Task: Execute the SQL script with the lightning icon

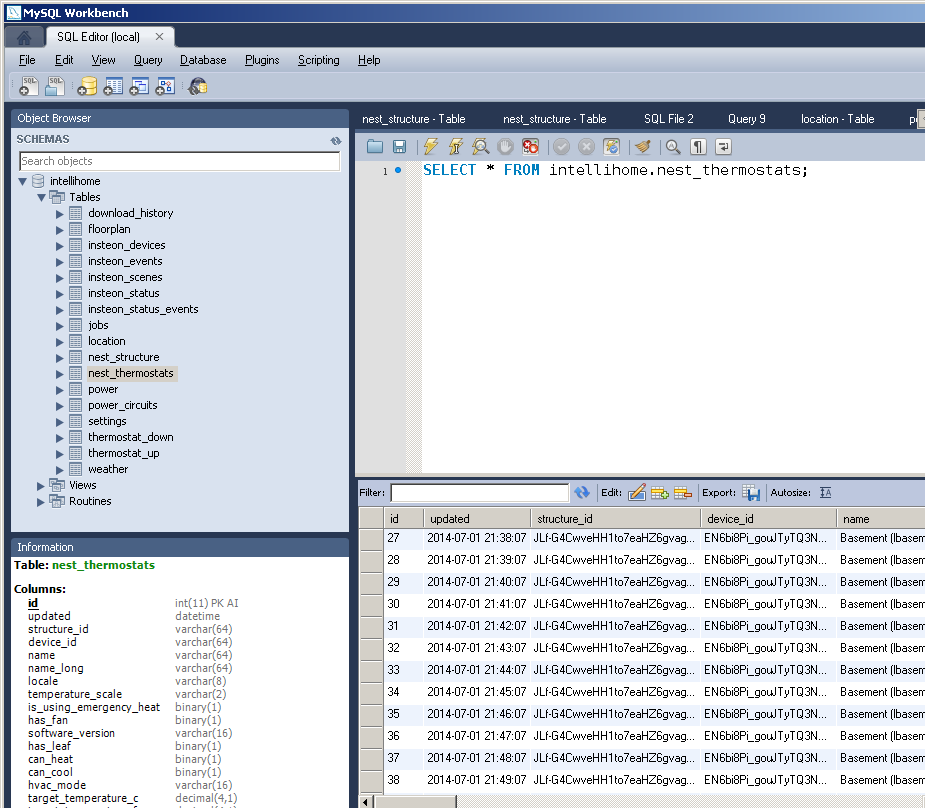Action: click(x=431, y=146)
